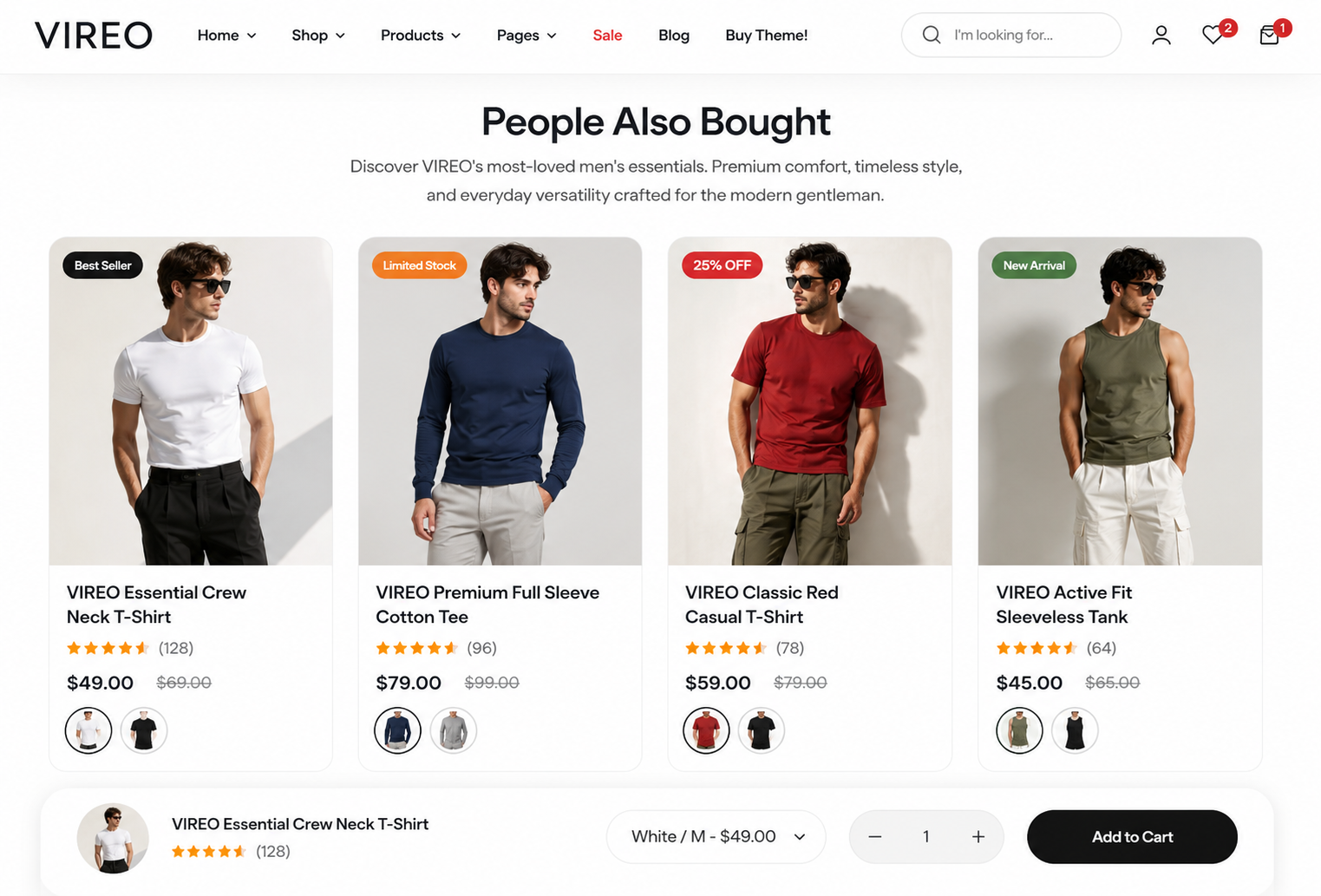The width and height of the screenshot is (1321, 896).
Task: Choose olive variant of Sleeveless Tank
Action: [1019, 730]
